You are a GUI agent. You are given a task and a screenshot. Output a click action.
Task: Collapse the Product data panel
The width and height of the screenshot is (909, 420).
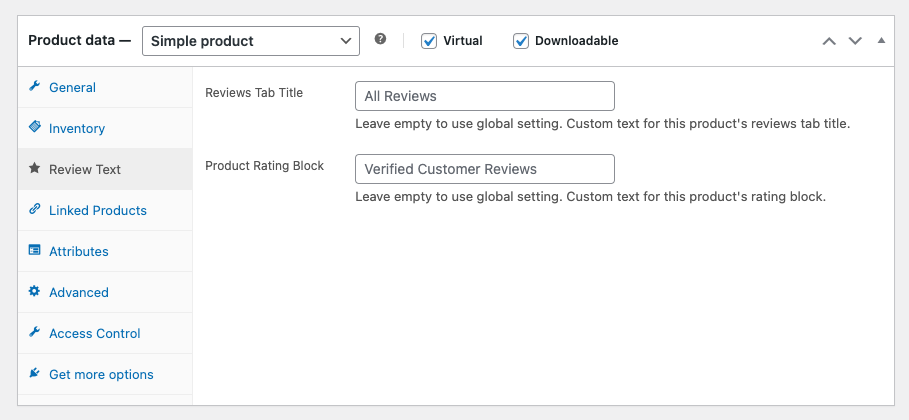tap(881, 41)
